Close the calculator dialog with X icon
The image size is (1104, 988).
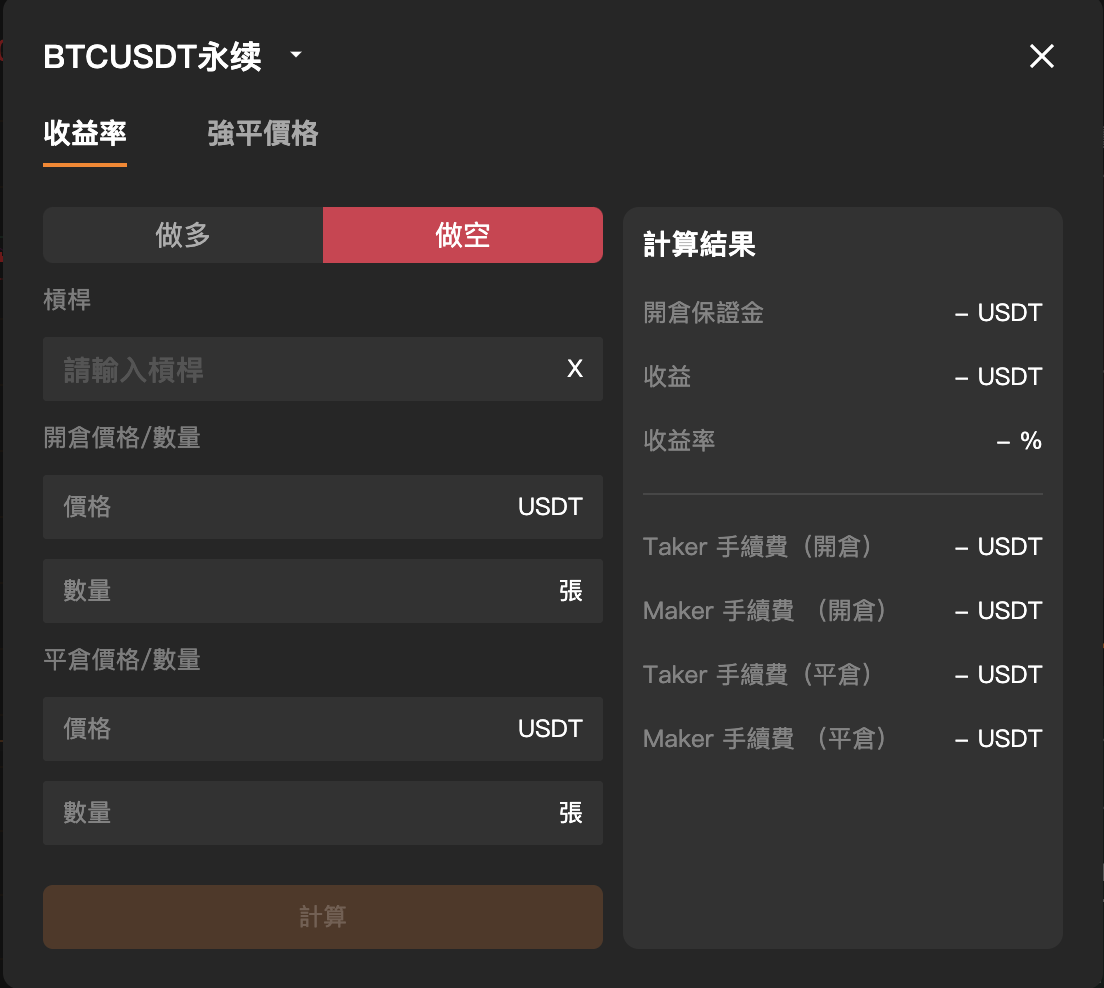1041,56
